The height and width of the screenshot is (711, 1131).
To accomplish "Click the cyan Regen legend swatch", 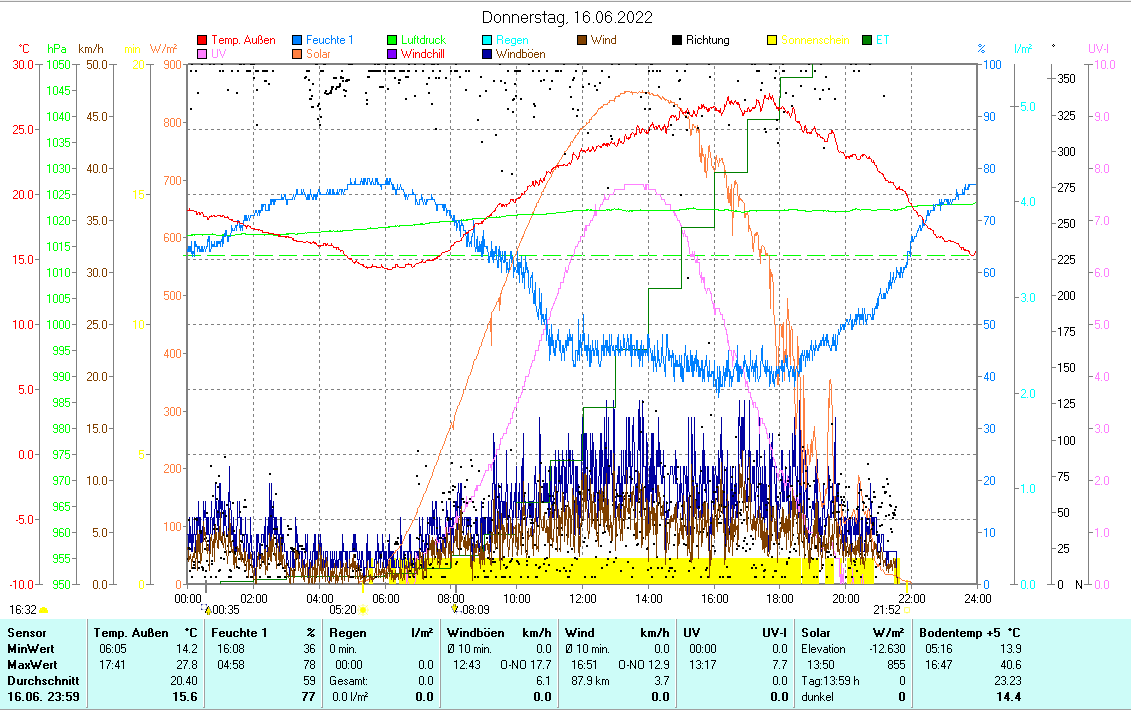I will 488,41.
